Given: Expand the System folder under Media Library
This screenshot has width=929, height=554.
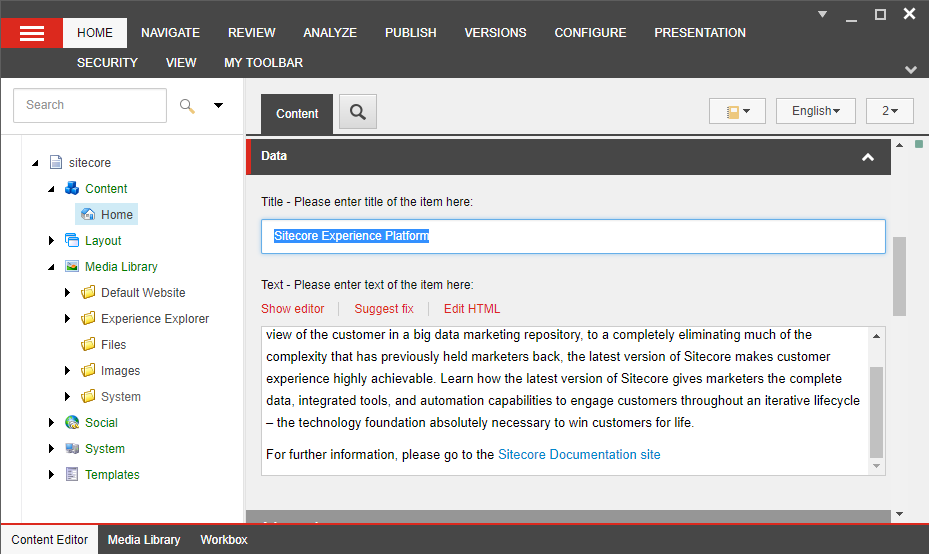Looking at the screenshot, I should (x=68, y=397).
